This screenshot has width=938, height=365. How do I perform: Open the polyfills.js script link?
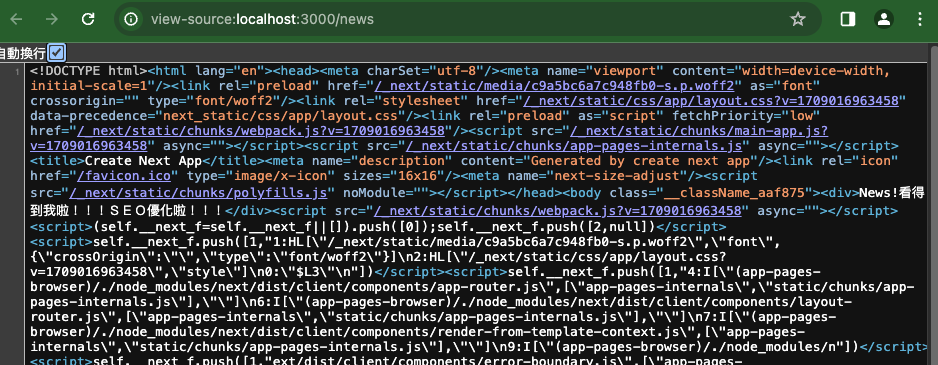[x=198, y=193]
